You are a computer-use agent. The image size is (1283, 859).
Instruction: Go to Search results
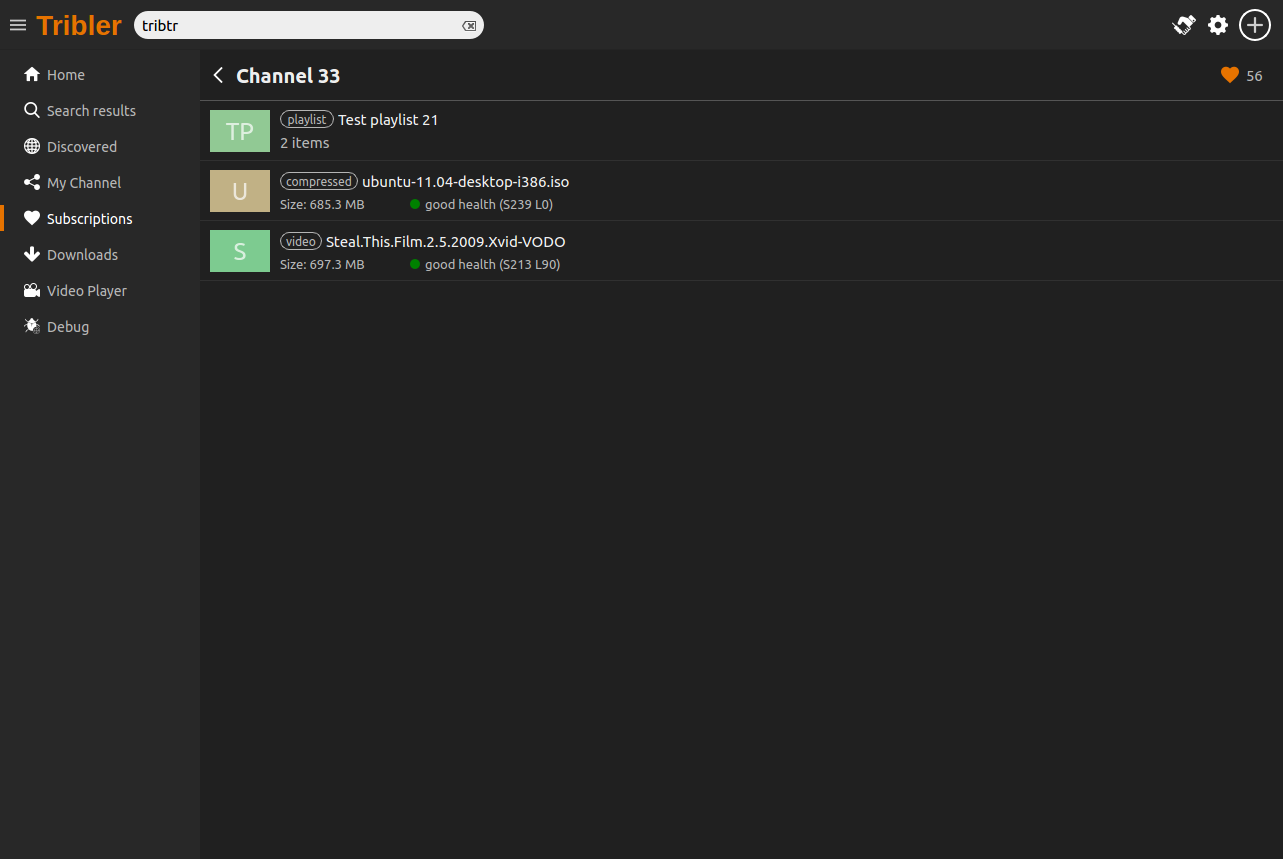click(91, 111)
